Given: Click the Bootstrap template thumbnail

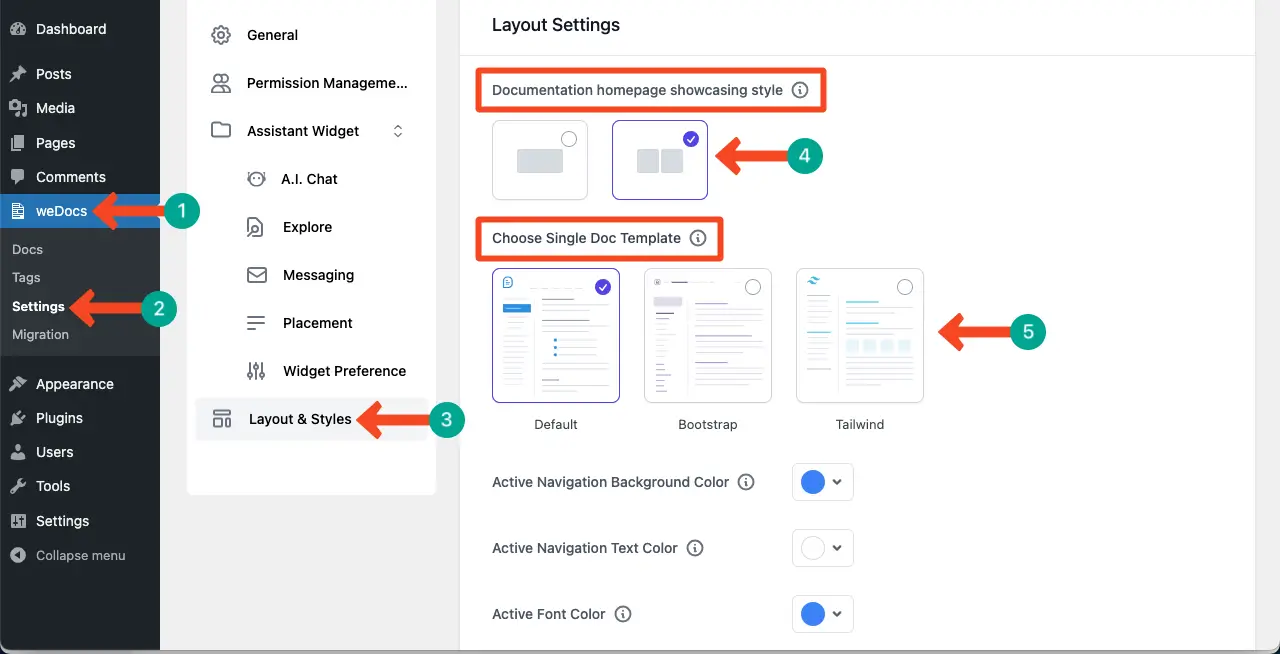Looking at the screenshot, I should pyautogui.click(x=708, y=335).
